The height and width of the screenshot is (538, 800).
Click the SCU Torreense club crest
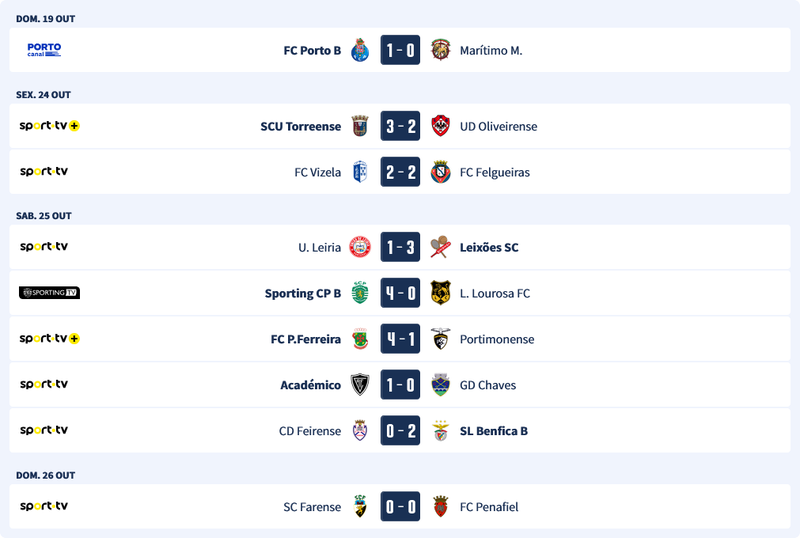[360, 127]
